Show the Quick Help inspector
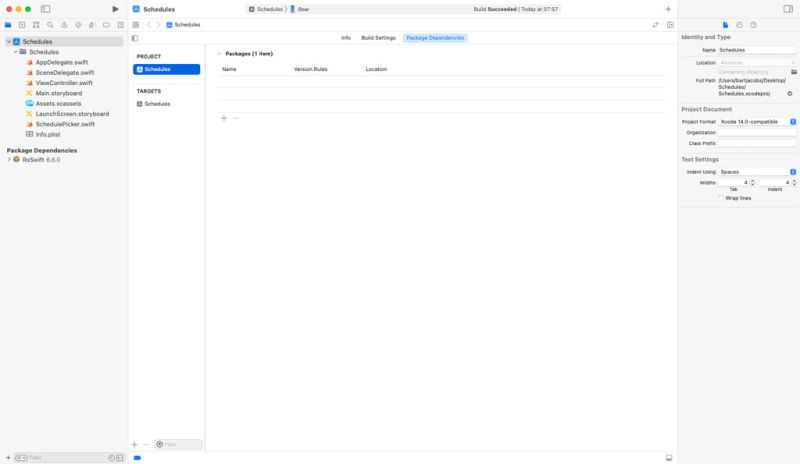Screen dimensions: 800x464 coord(754,25)
